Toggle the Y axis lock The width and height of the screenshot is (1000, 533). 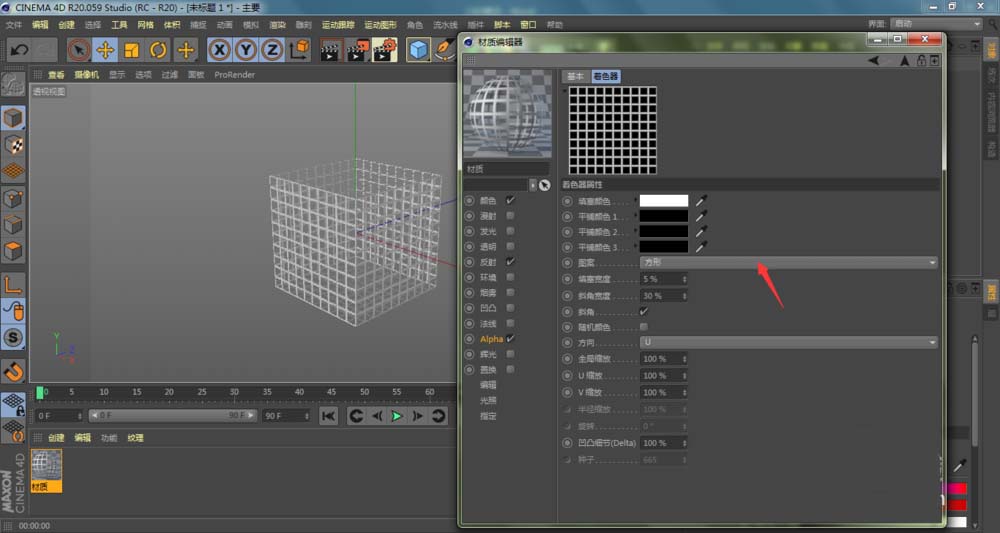coord(246,50)
